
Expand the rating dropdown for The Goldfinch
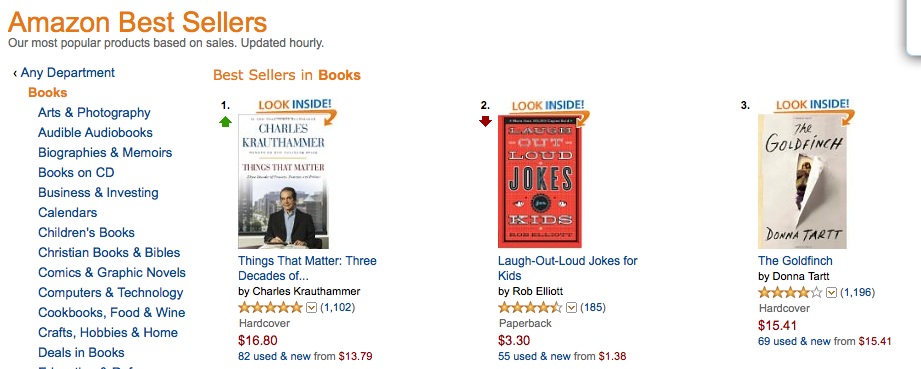point(832,292)
